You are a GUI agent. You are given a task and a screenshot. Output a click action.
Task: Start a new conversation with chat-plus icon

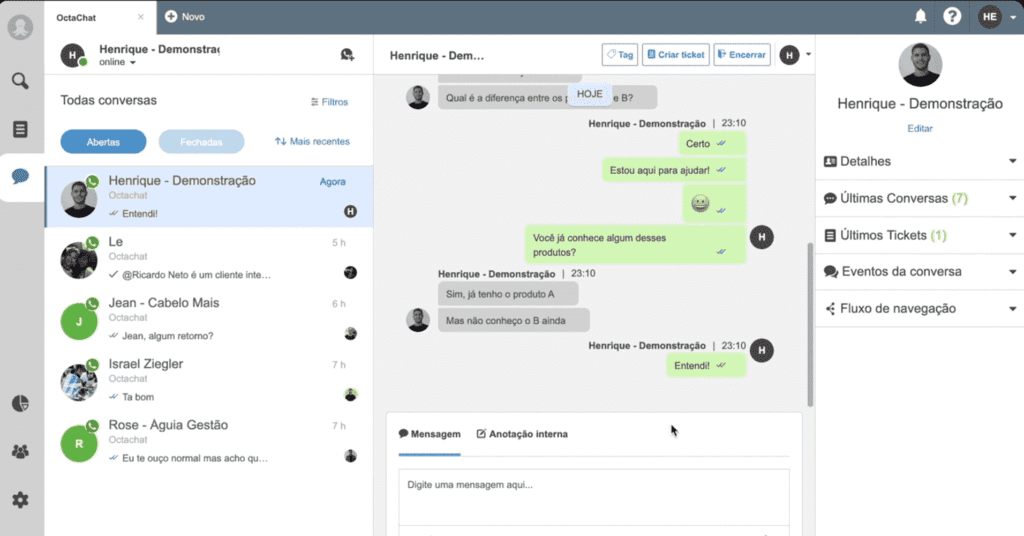pyautogui.click(x=347, y=55)
